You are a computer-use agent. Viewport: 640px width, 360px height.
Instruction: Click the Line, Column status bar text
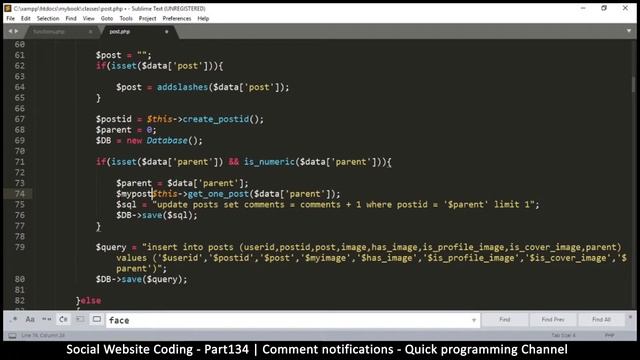pyautogui.click(x=43, y=335)
